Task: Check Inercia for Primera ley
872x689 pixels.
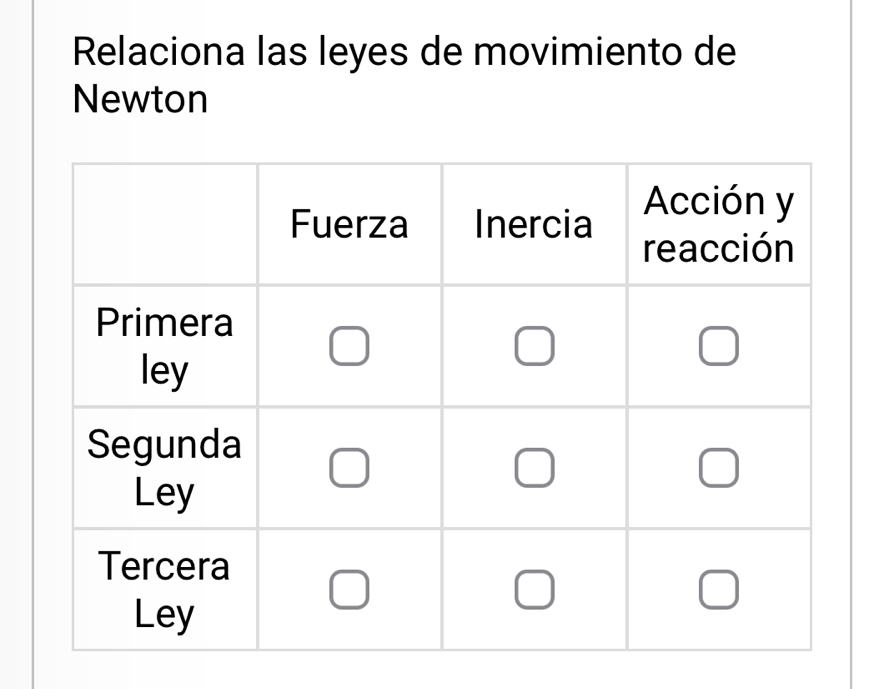Action: tap(534, 346)
